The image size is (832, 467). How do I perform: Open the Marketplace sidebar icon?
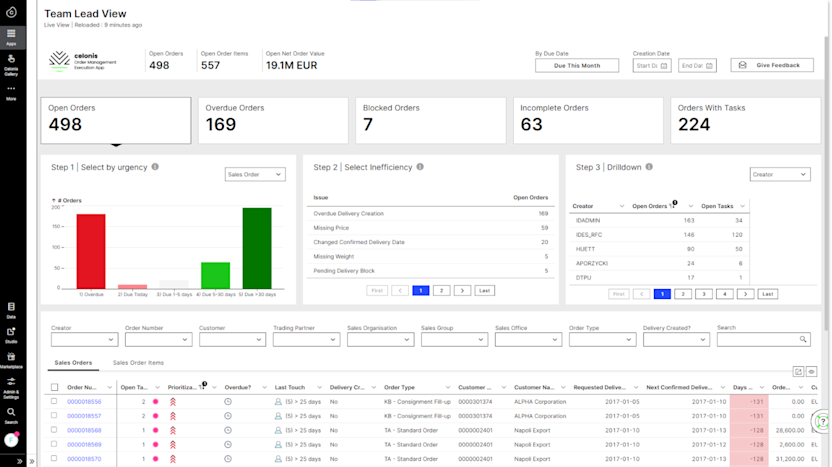click(x=11, y=360)
